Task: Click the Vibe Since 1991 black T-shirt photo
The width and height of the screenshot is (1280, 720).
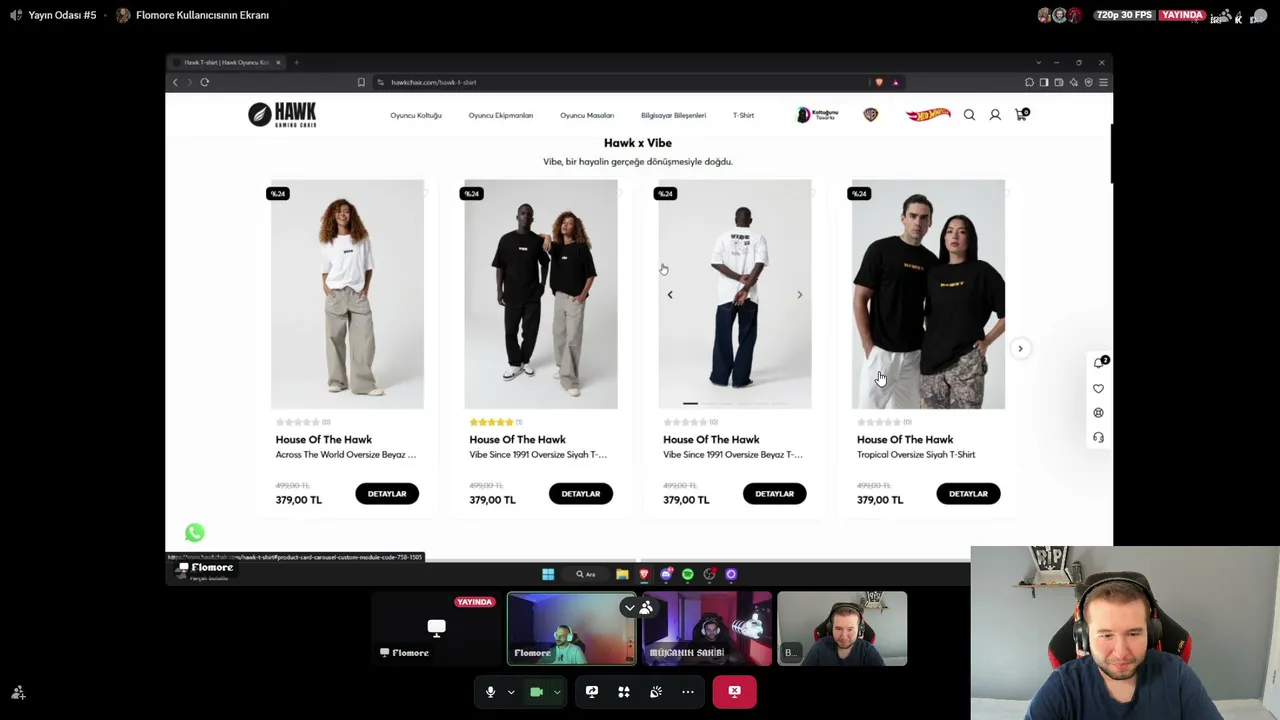Action: (541, 294)
